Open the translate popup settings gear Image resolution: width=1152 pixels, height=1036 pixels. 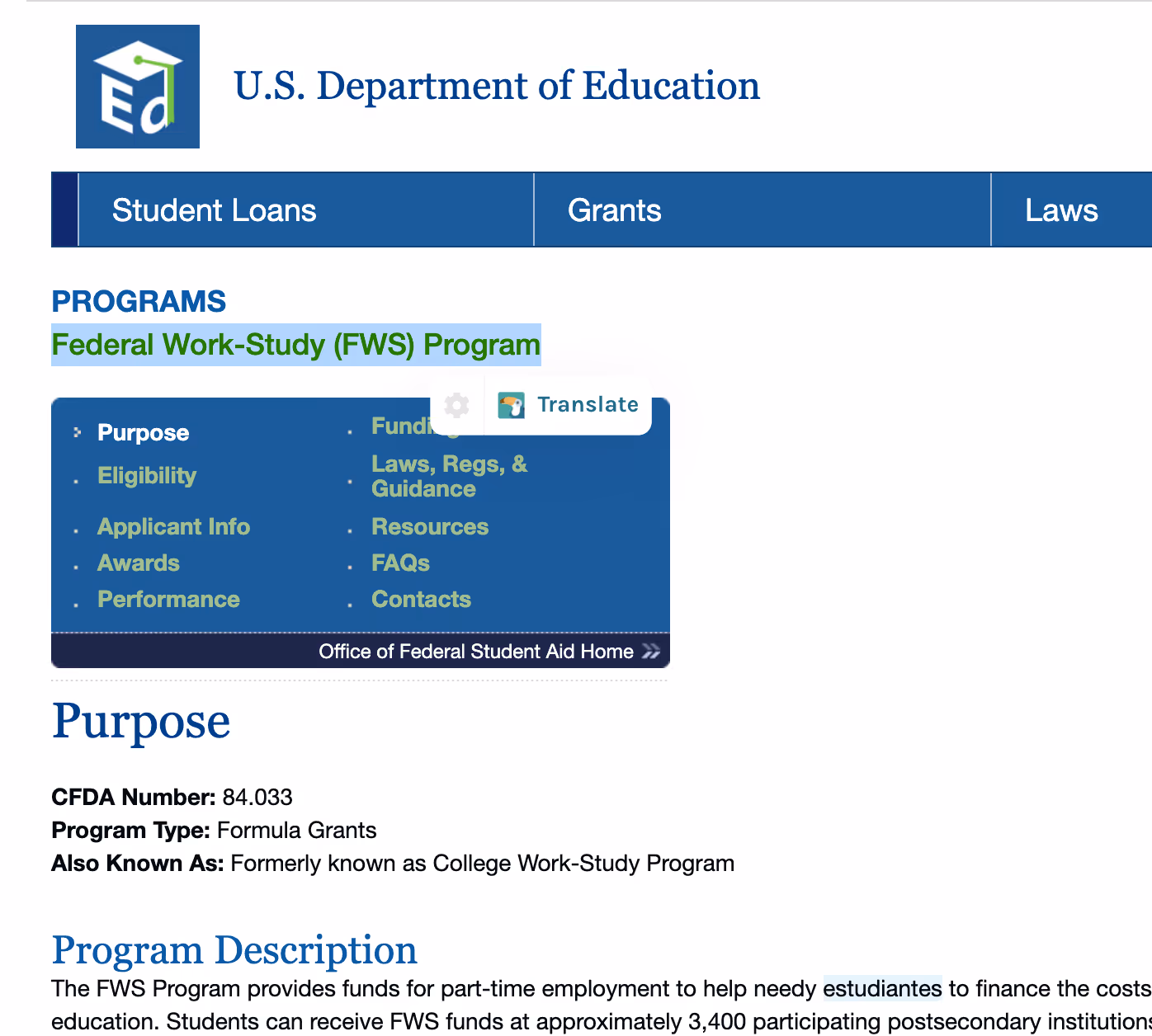[x=456, y=405]
